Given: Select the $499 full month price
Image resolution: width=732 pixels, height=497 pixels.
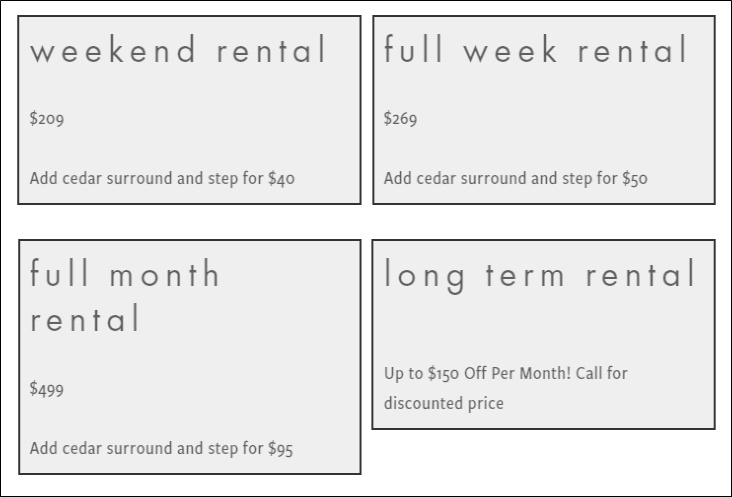Looking at the screenshot, I should [x=47, y=389].
